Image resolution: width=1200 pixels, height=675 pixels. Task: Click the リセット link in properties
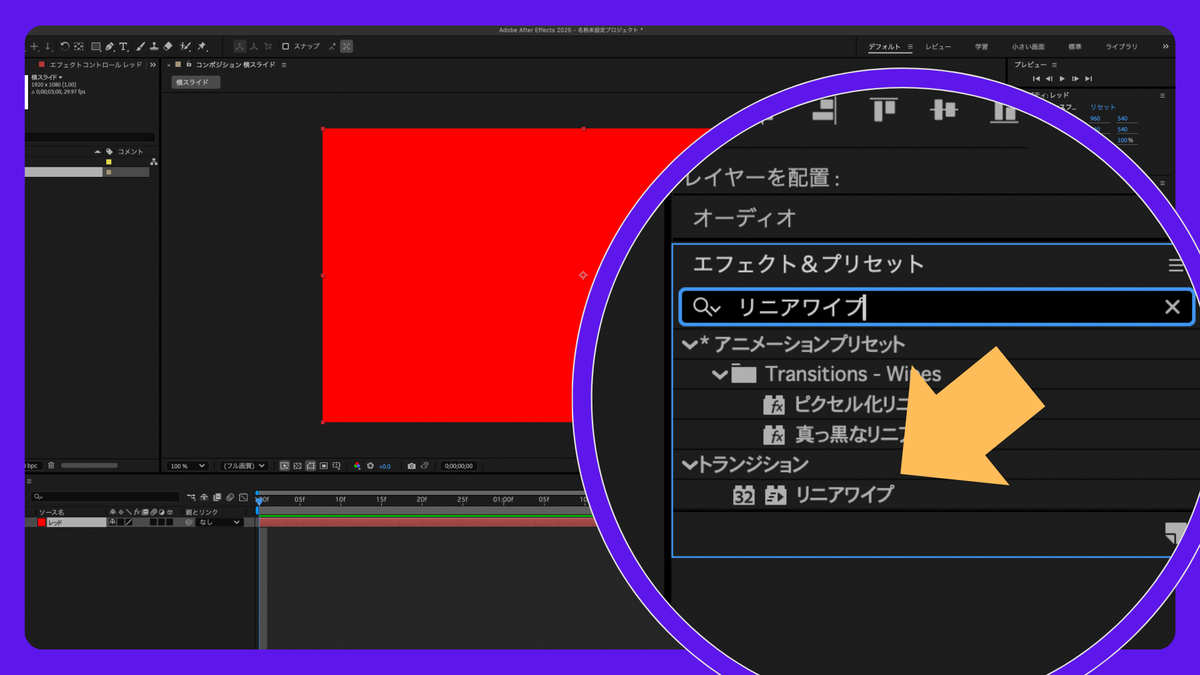point(1102,107)
